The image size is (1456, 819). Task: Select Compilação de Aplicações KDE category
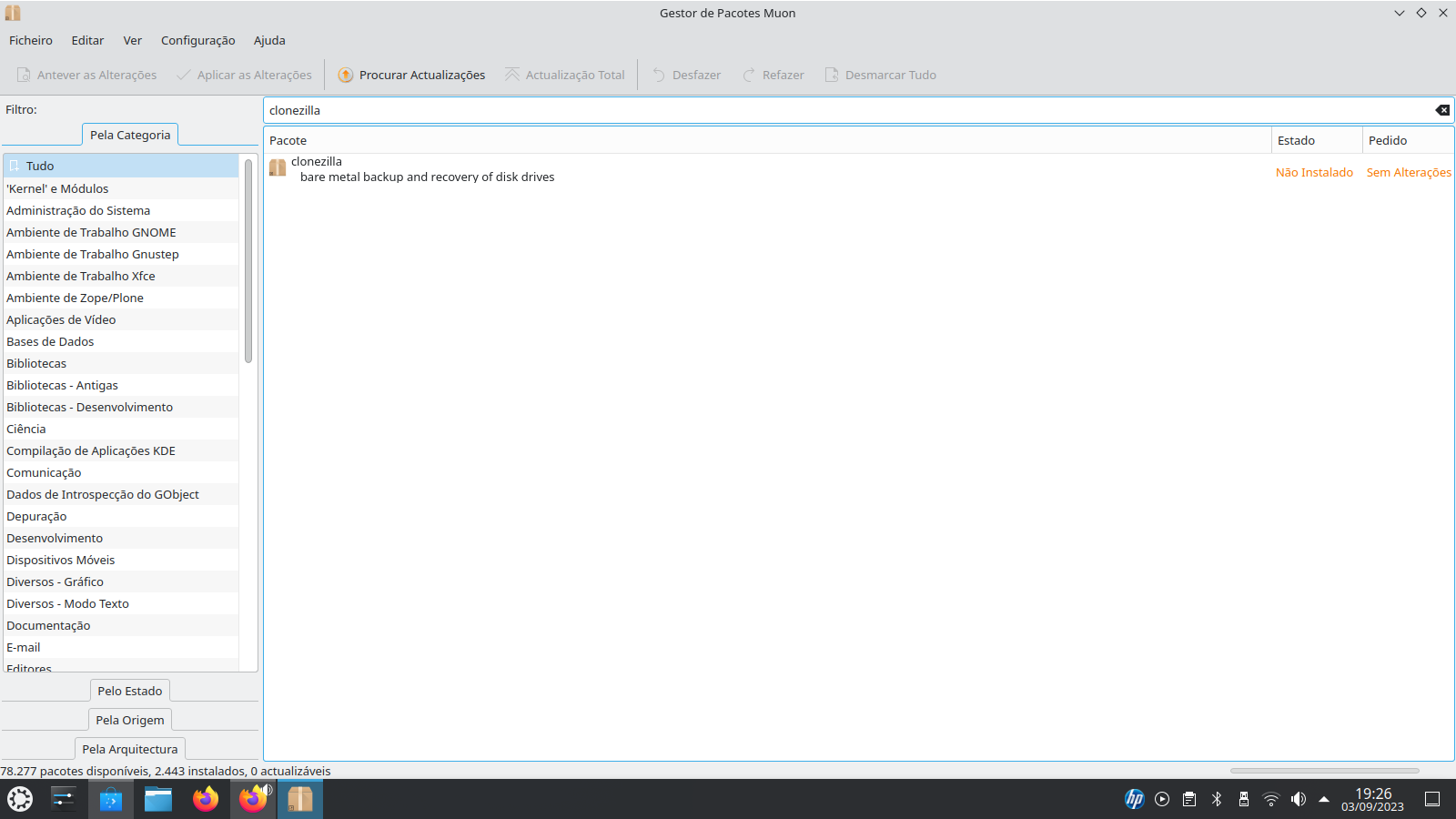point(121,450)
